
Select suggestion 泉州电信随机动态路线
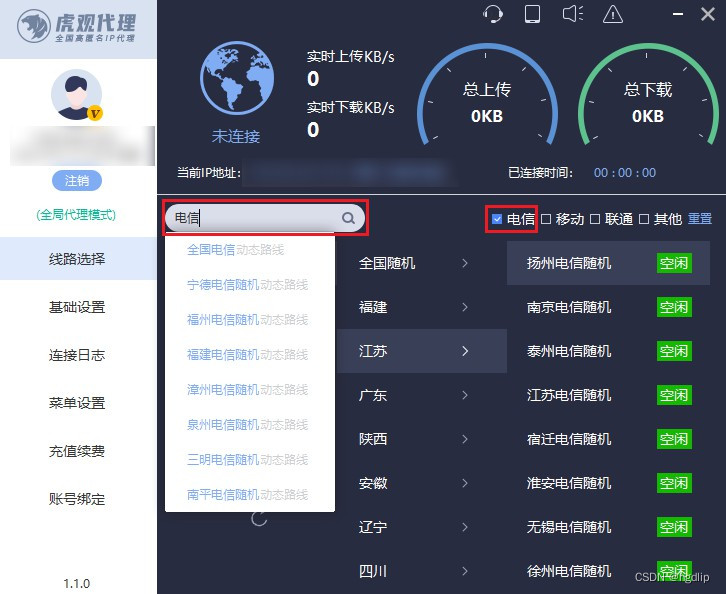[x=250, y=425]
